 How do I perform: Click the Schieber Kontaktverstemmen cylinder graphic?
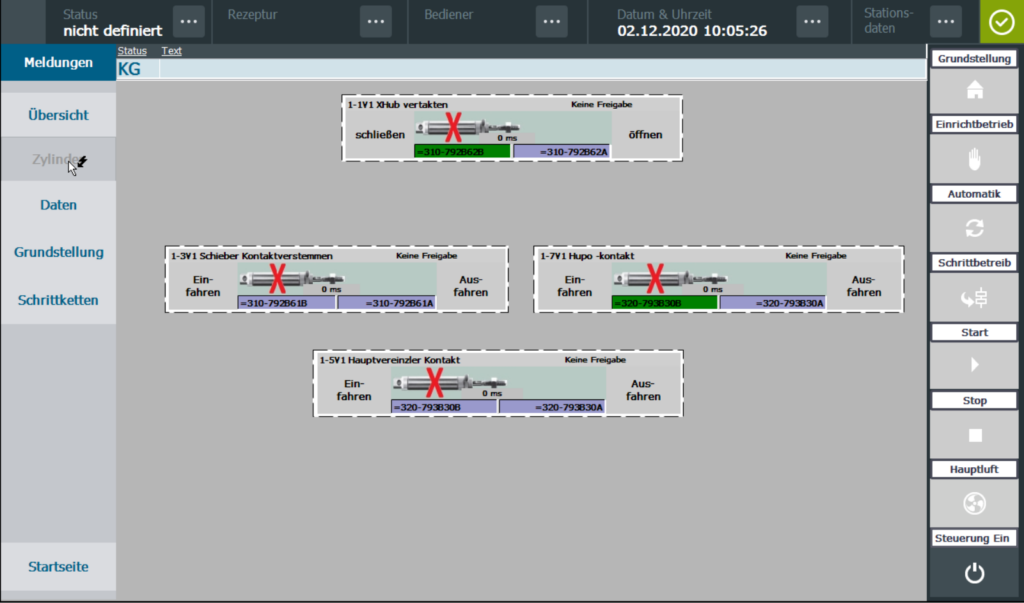(292, 279)
